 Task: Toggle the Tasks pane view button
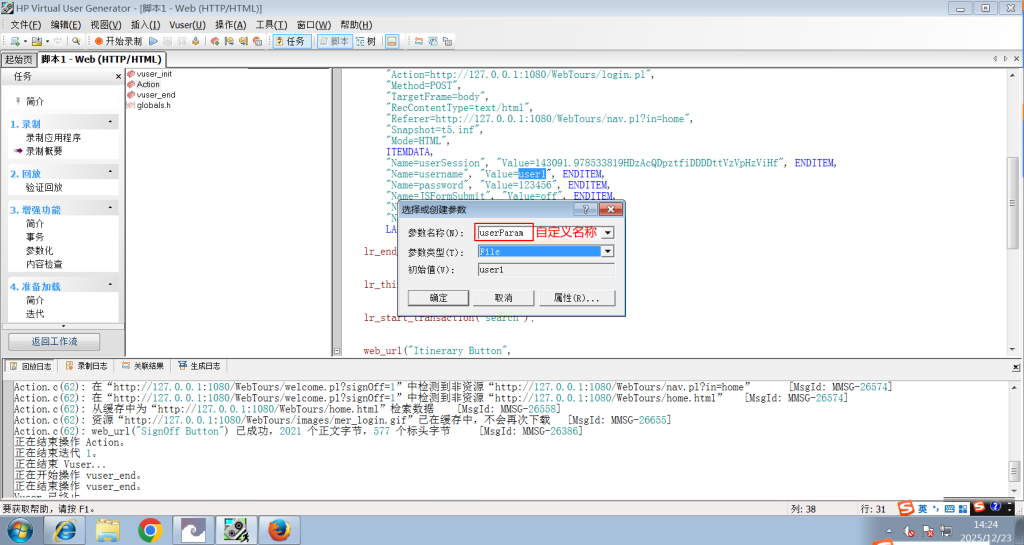point(290,41)
